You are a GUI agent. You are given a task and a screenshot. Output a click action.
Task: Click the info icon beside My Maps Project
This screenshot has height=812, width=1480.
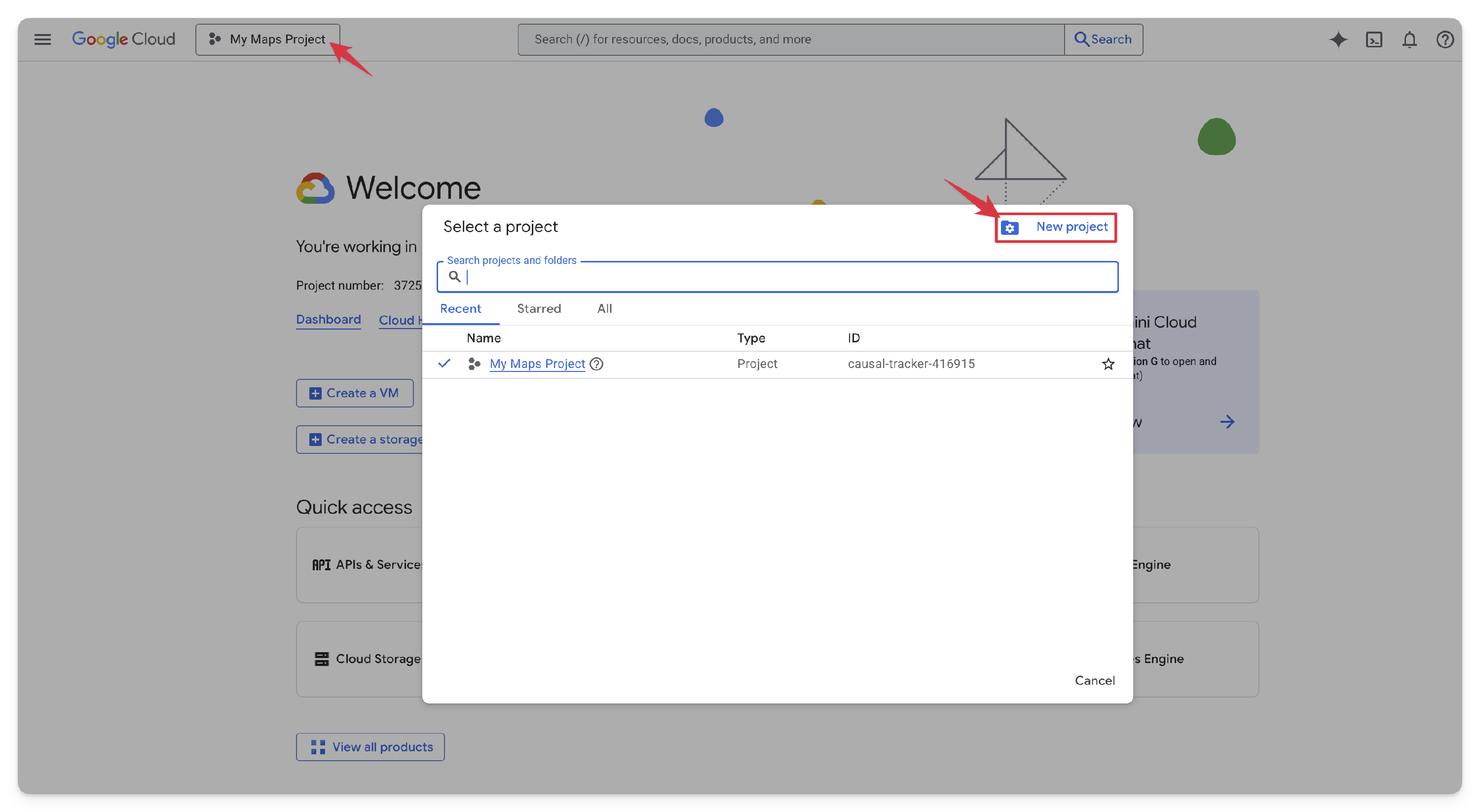point(596,364)
